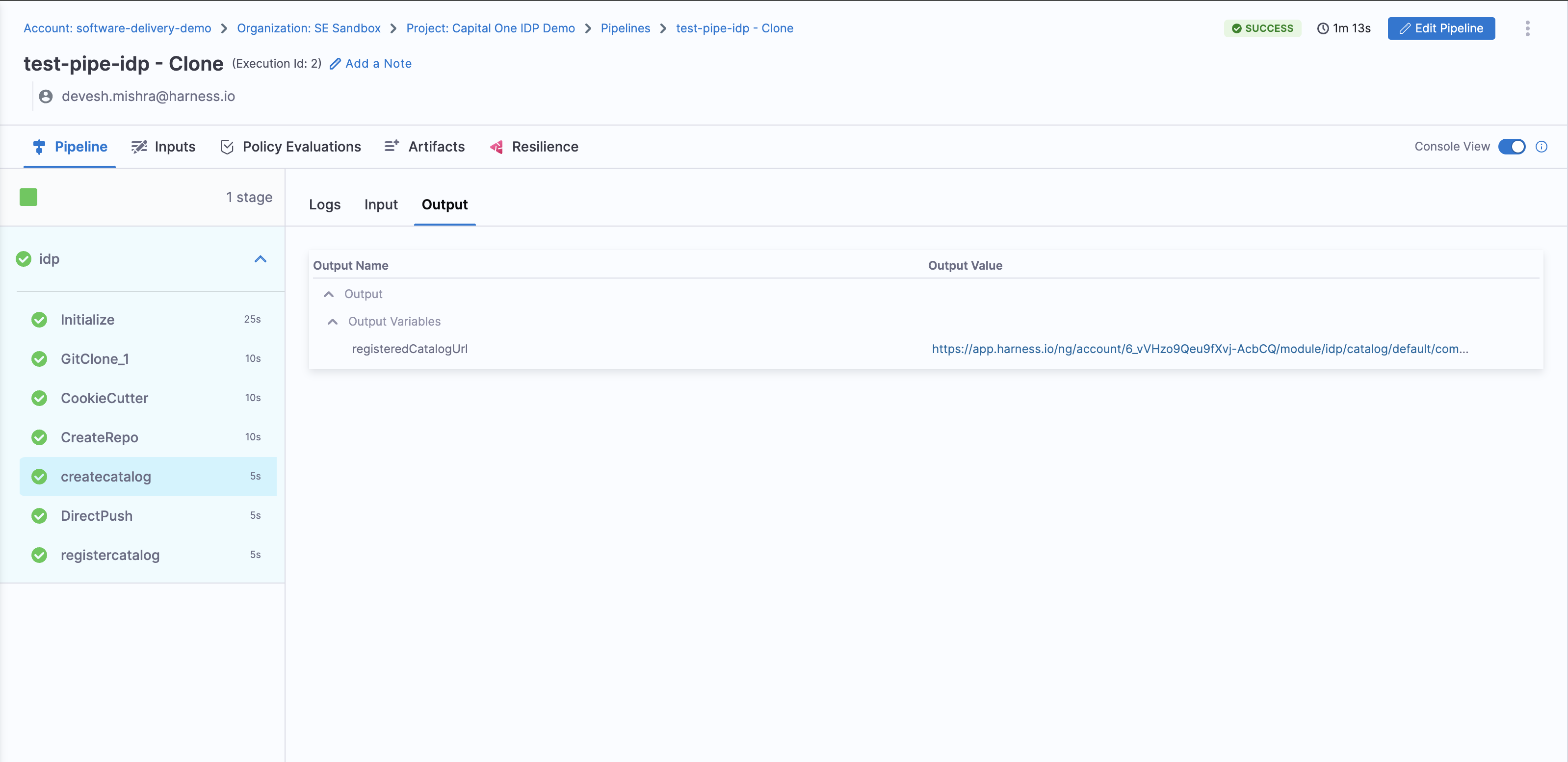This screenshot has width=1568, height=762.
Task: Select the CookieCutter step
Action: 105,398
